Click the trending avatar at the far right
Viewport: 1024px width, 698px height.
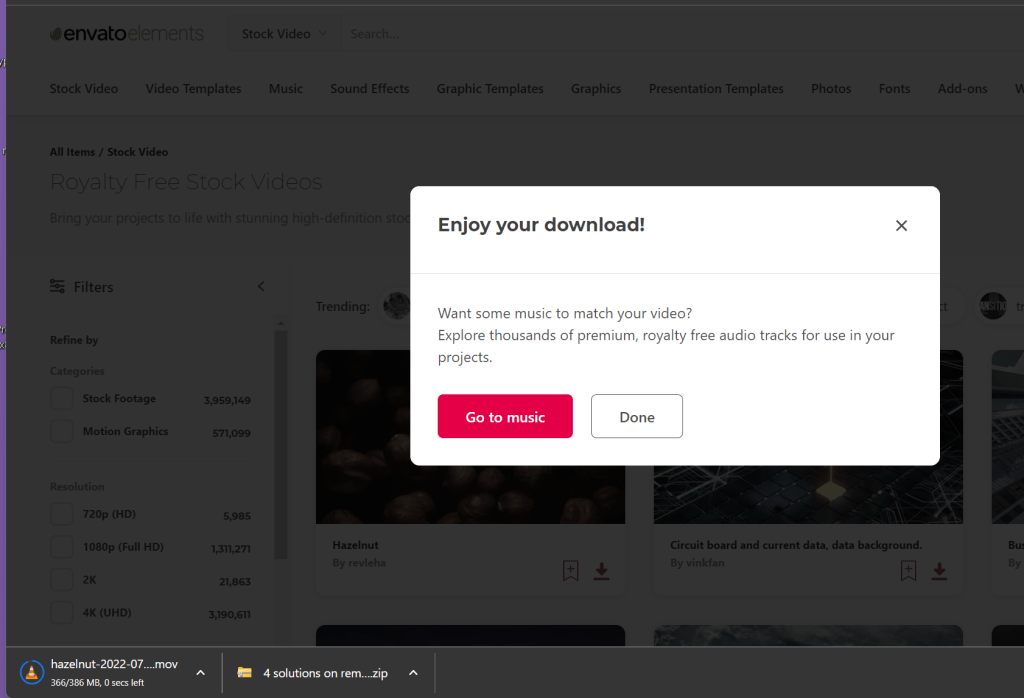coord(993,306)
